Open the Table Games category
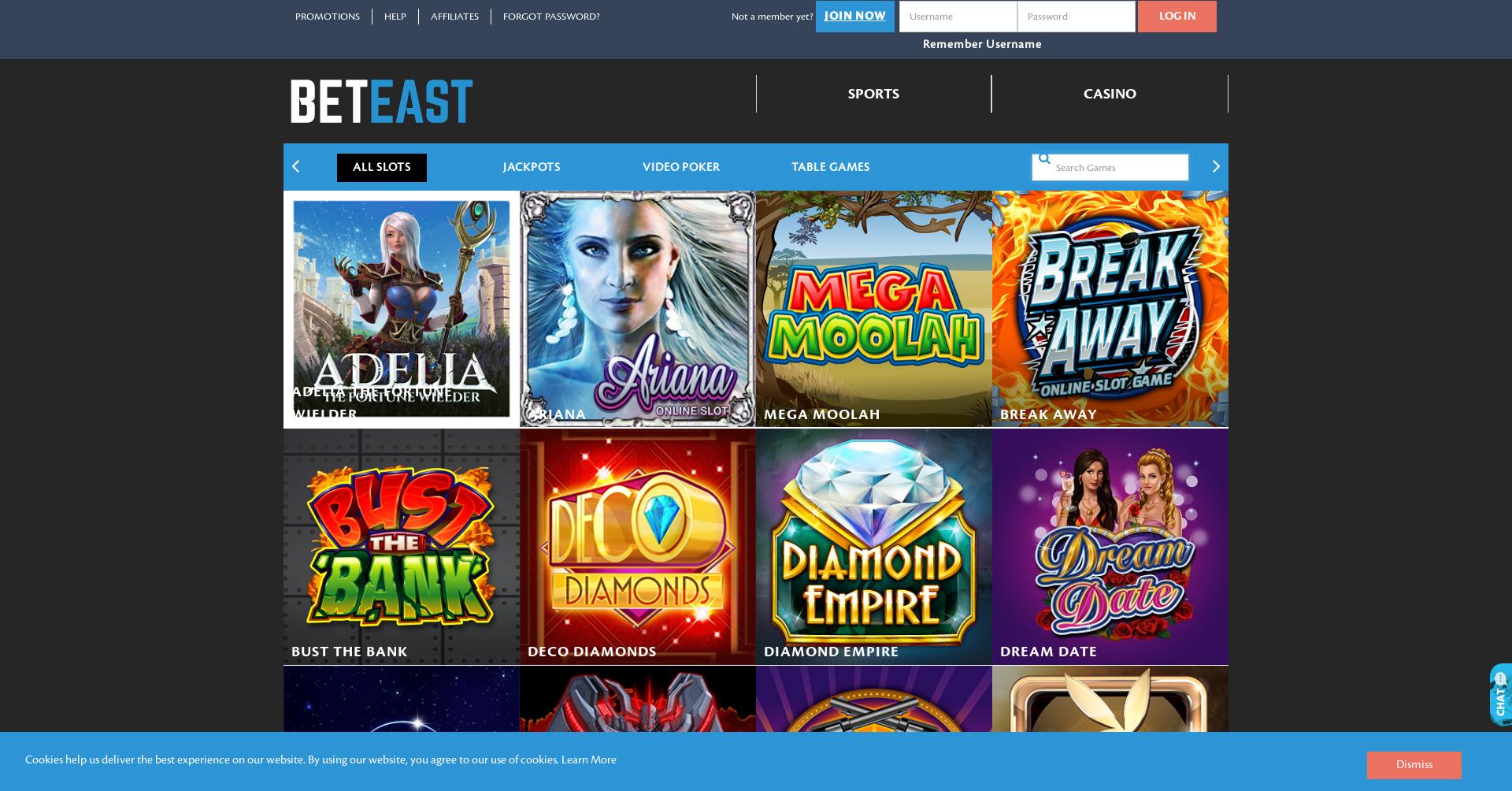Image resolution: width=1512 pixels, height=791 pixels. (x=831, y=167)
